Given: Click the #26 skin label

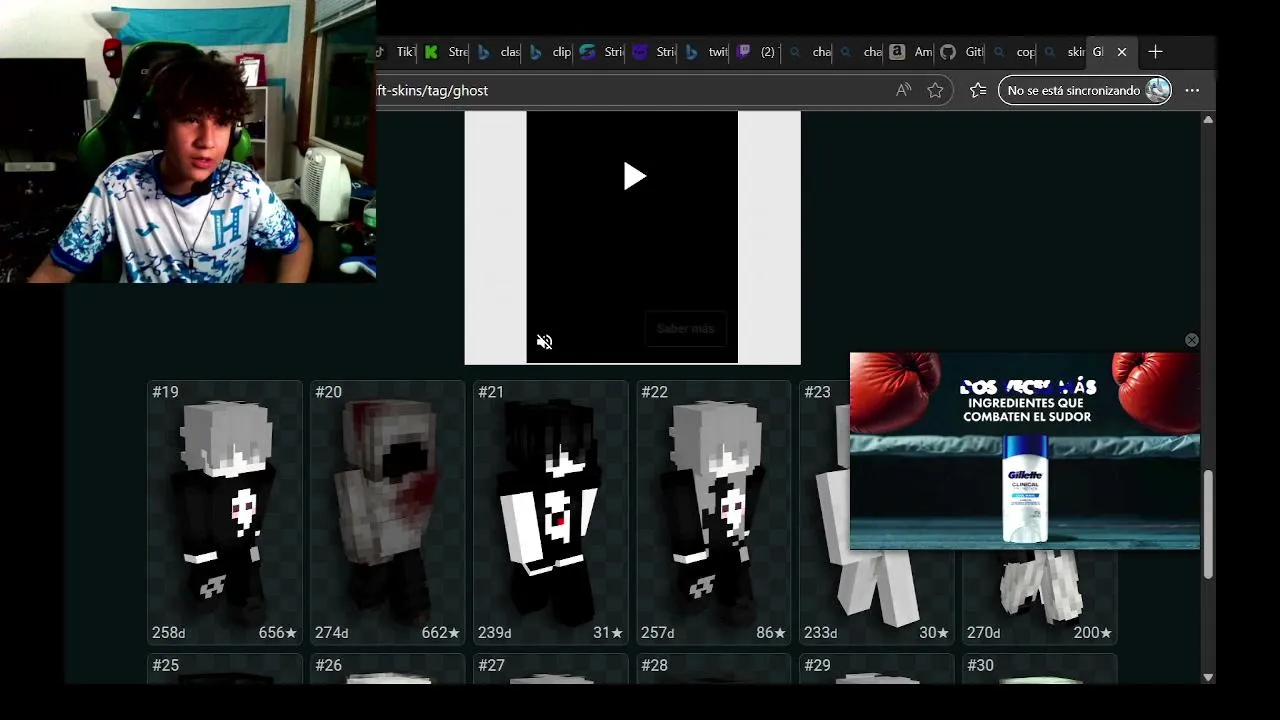Looking at the screenshot, I should click(x=328, y=665).
